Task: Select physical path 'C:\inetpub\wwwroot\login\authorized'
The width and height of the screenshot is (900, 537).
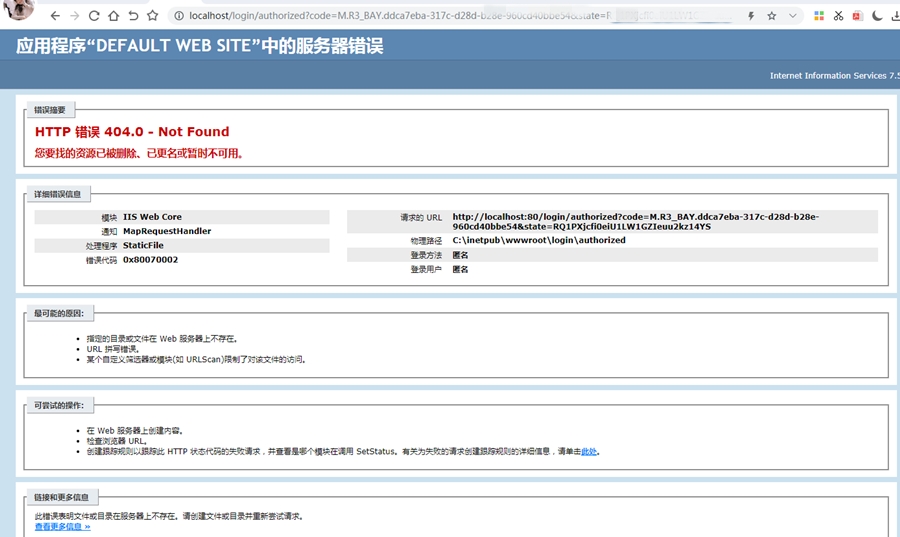Action: click(539, 240)
